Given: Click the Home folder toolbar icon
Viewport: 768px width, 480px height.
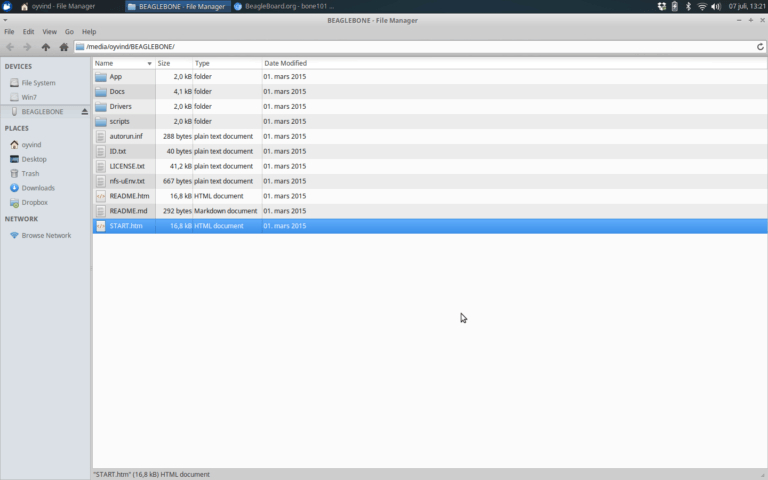Looking at the screenshot, I should 64,47.
